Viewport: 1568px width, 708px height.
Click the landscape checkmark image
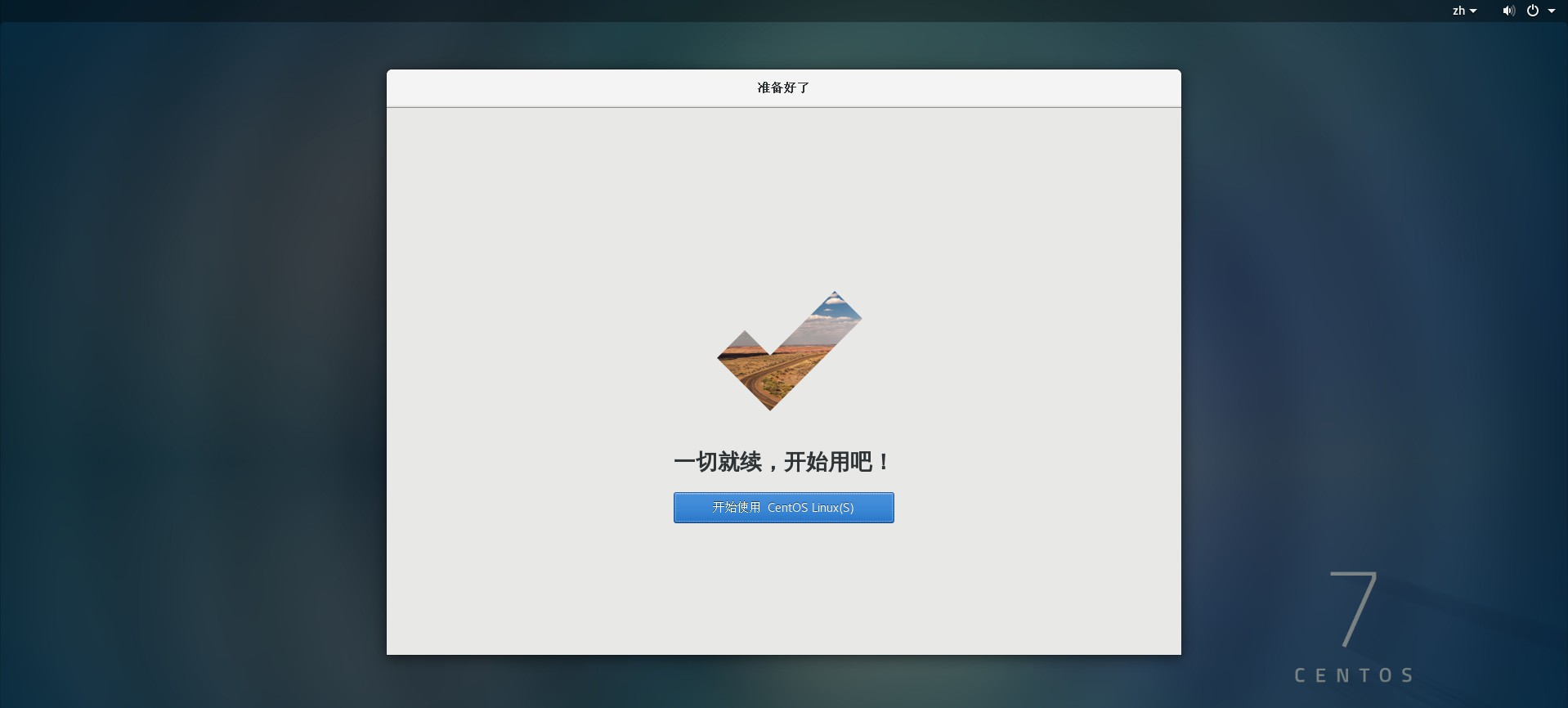(x=789, y=351)
